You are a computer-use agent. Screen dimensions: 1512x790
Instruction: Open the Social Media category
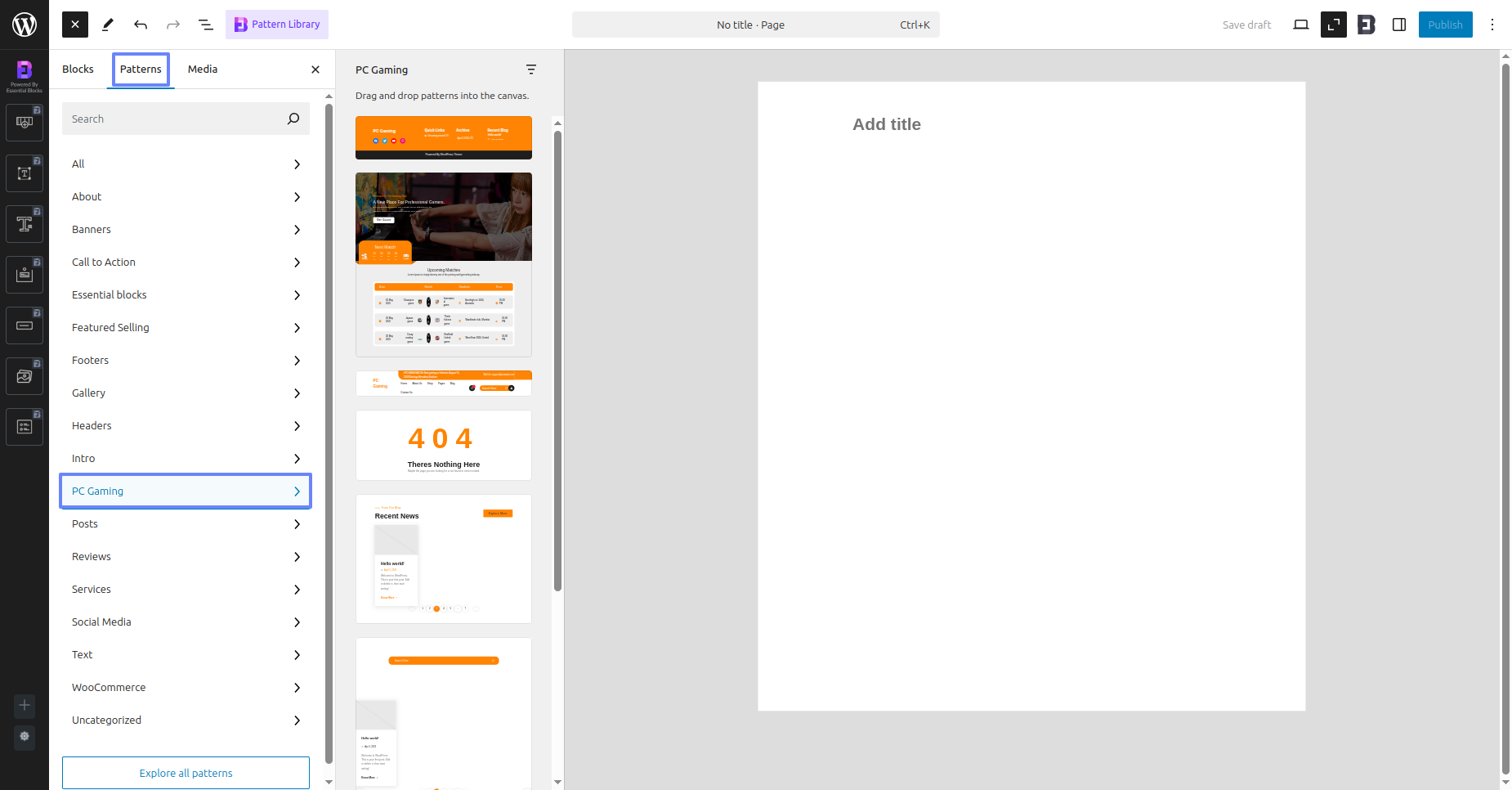coord(186,622)
